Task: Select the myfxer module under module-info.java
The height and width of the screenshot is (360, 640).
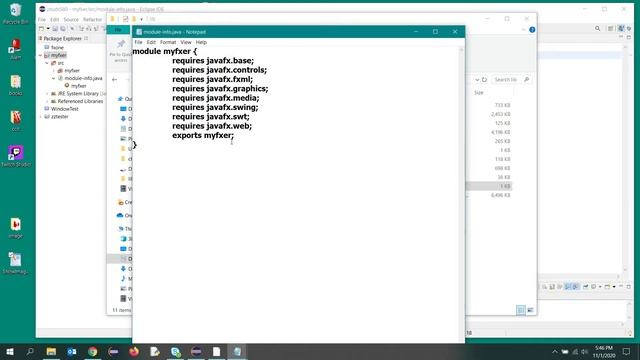Action: pos(76,86)
